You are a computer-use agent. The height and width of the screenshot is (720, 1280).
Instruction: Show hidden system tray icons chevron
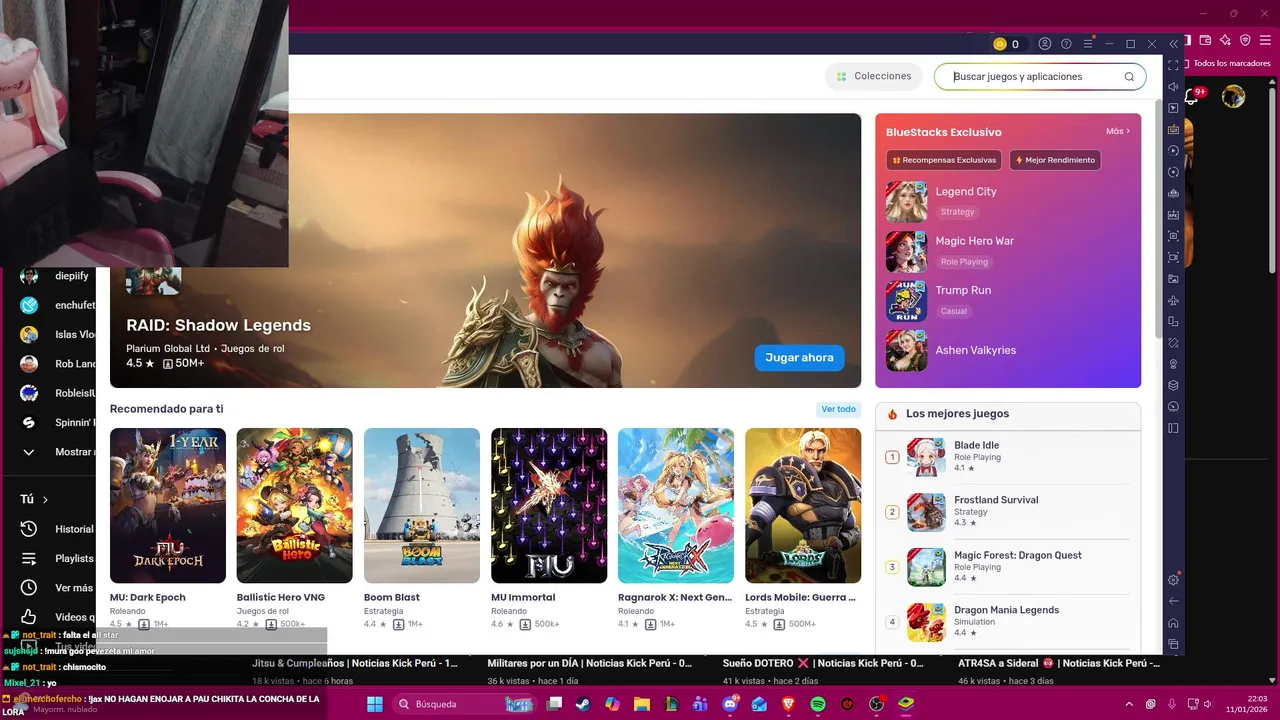[1129, 704]
